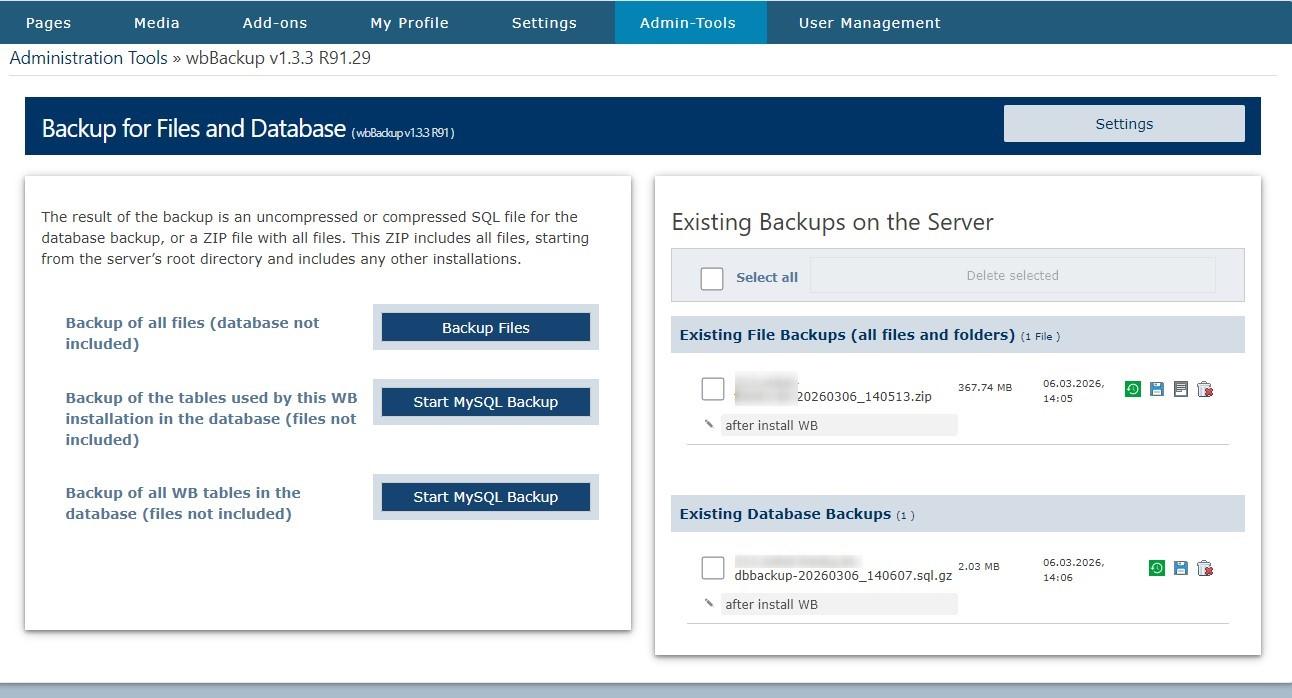Click pencil icon beside database backup comment
Image resolution: width=1292 pixels, height=698 pixels.
(x=709, y=603)
